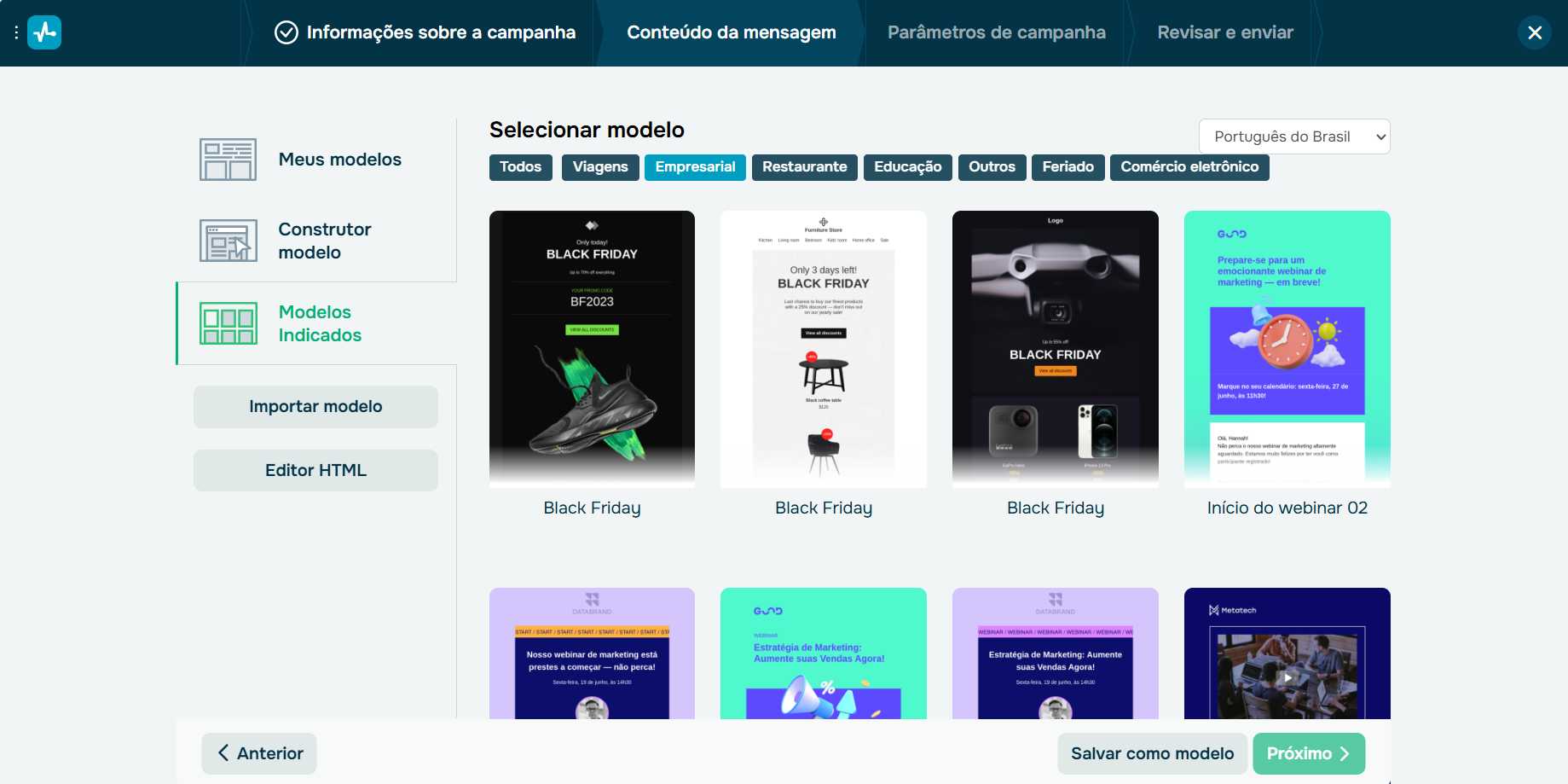The image size is (1568, 784).
Task: Select the Black Friday sneaker template
Action: point(592,349)
